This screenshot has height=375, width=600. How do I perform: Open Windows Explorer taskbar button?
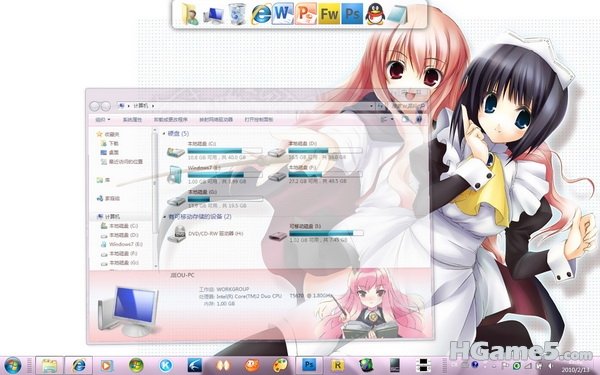pos(49,365)
